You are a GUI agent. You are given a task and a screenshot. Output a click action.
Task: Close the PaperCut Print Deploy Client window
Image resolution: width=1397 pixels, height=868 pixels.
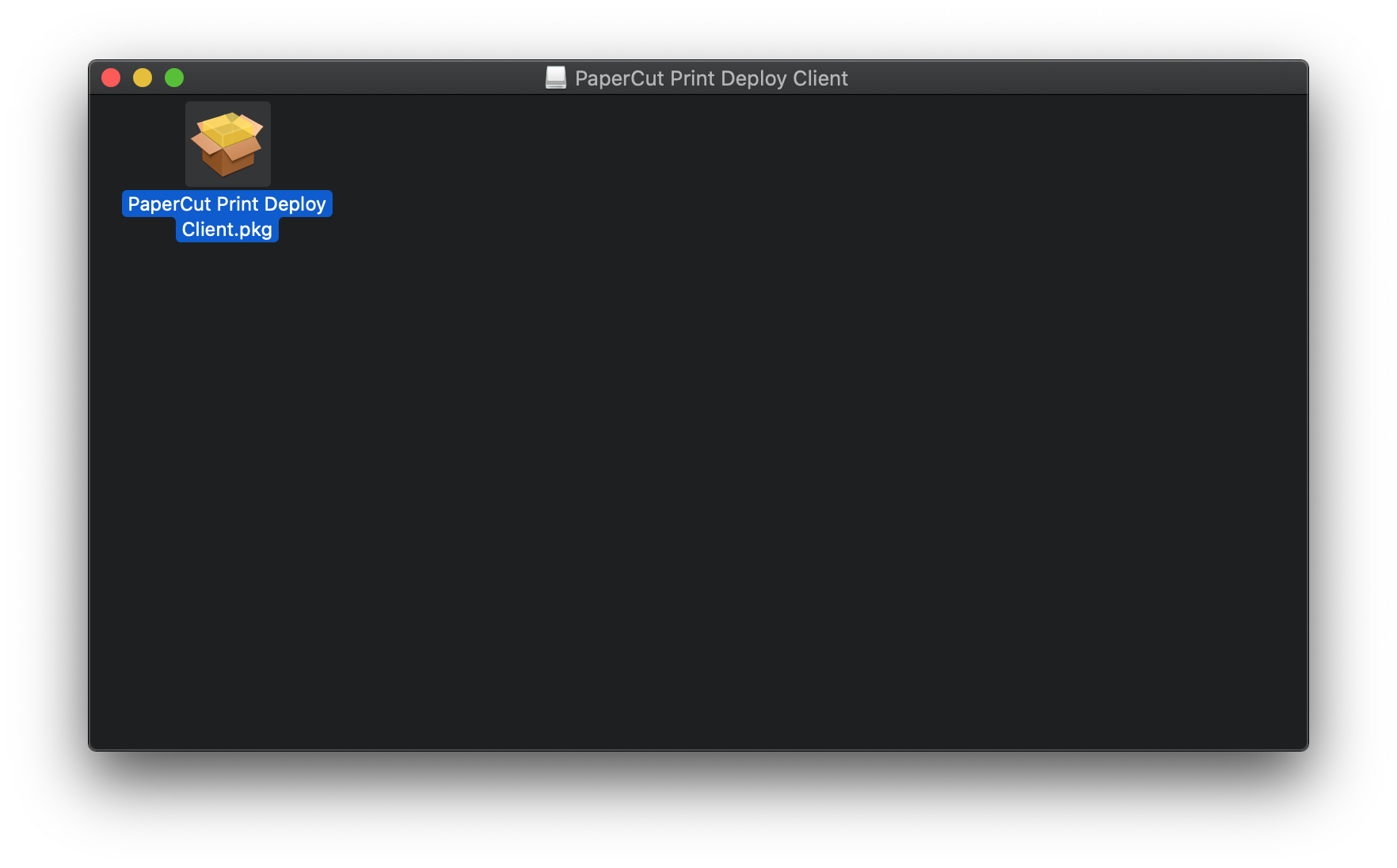coord(111,78)
